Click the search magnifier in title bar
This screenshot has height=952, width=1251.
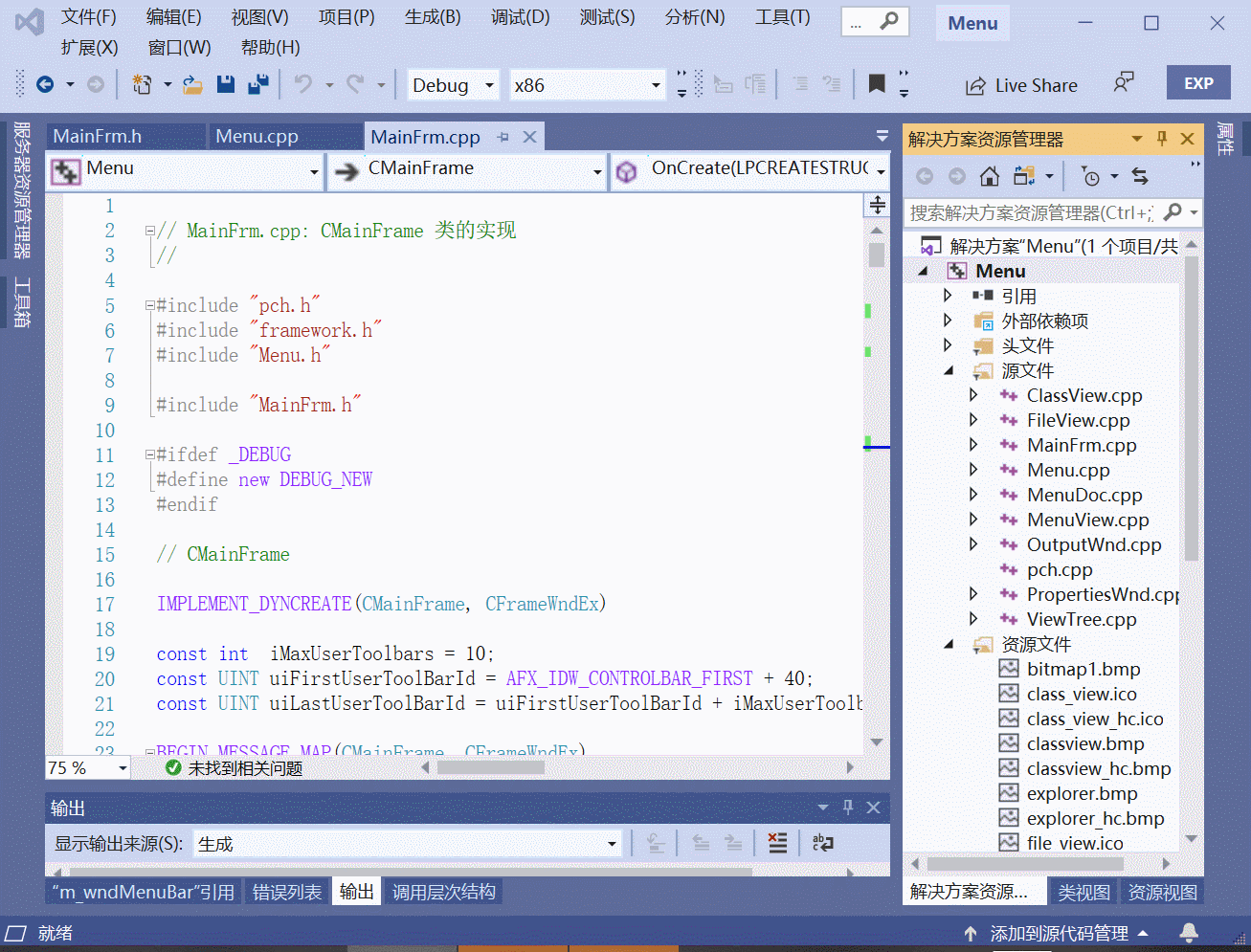click(x=889, y=22)
